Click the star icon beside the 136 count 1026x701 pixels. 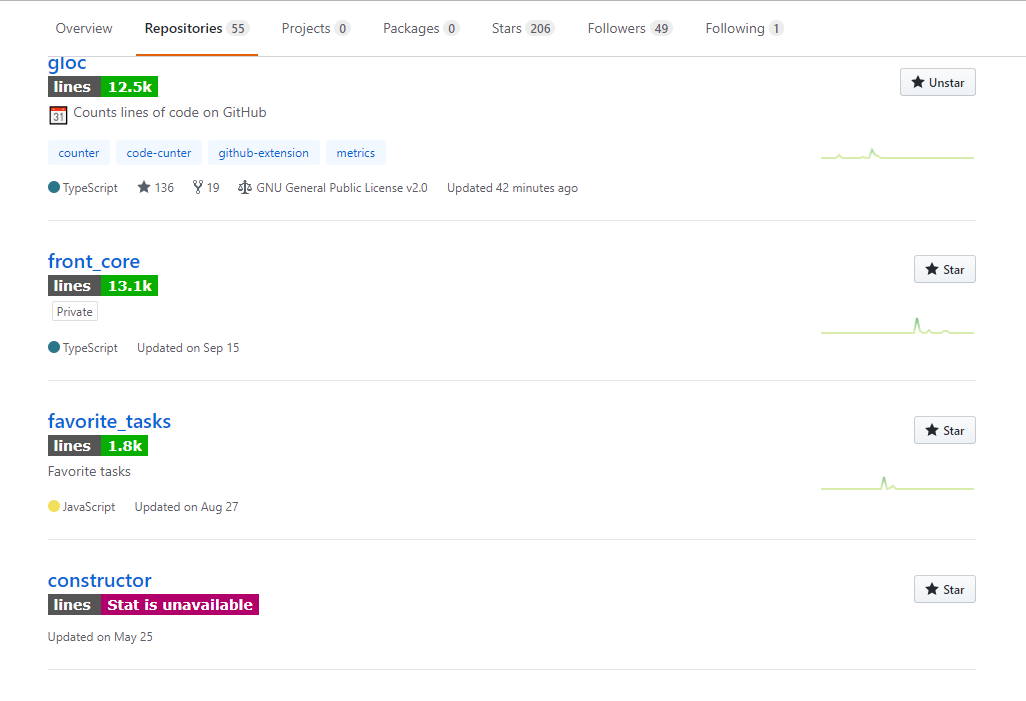(x=142, y=187)
